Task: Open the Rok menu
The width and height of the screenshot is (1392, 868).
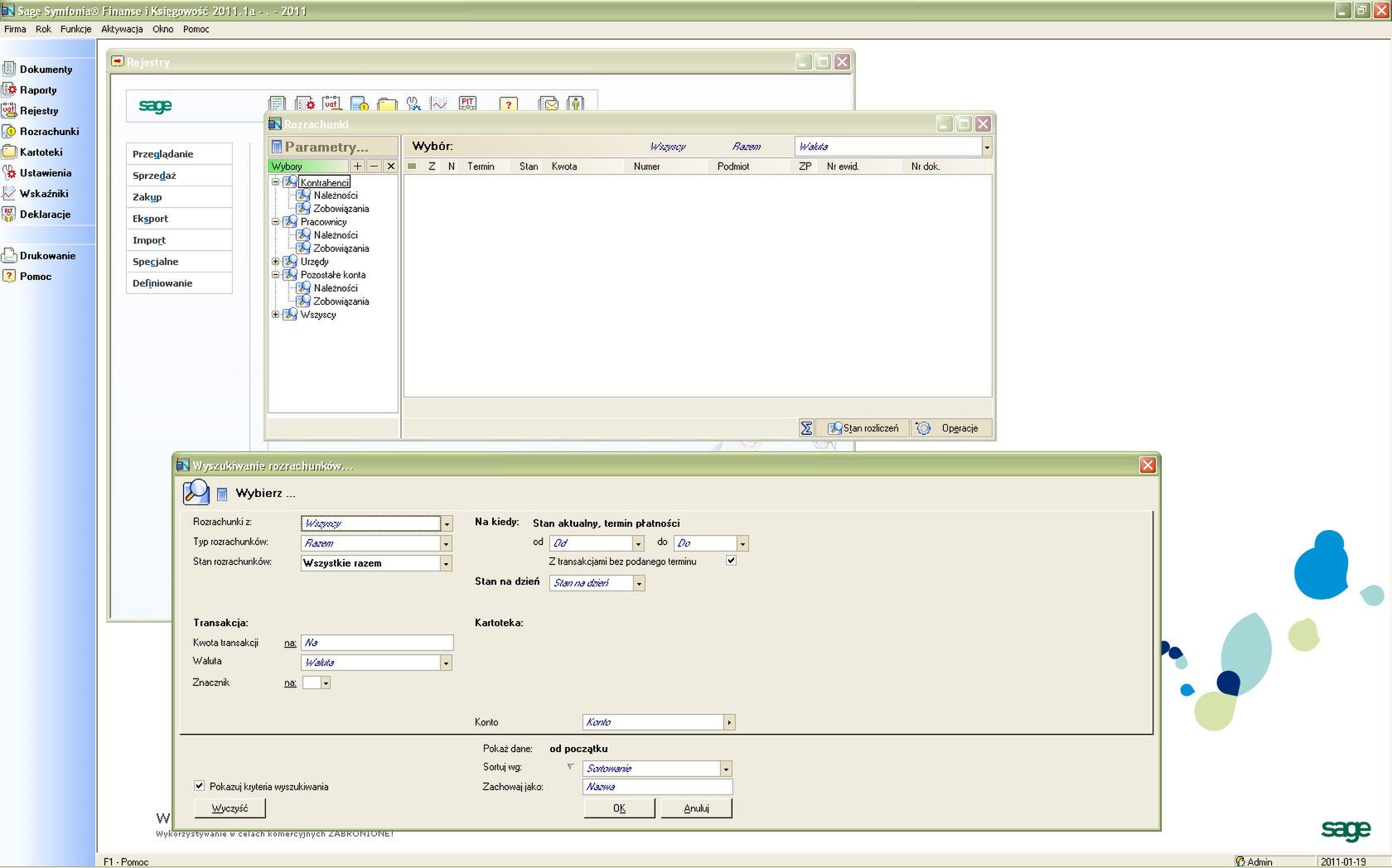Action: (x=43, y=29)
